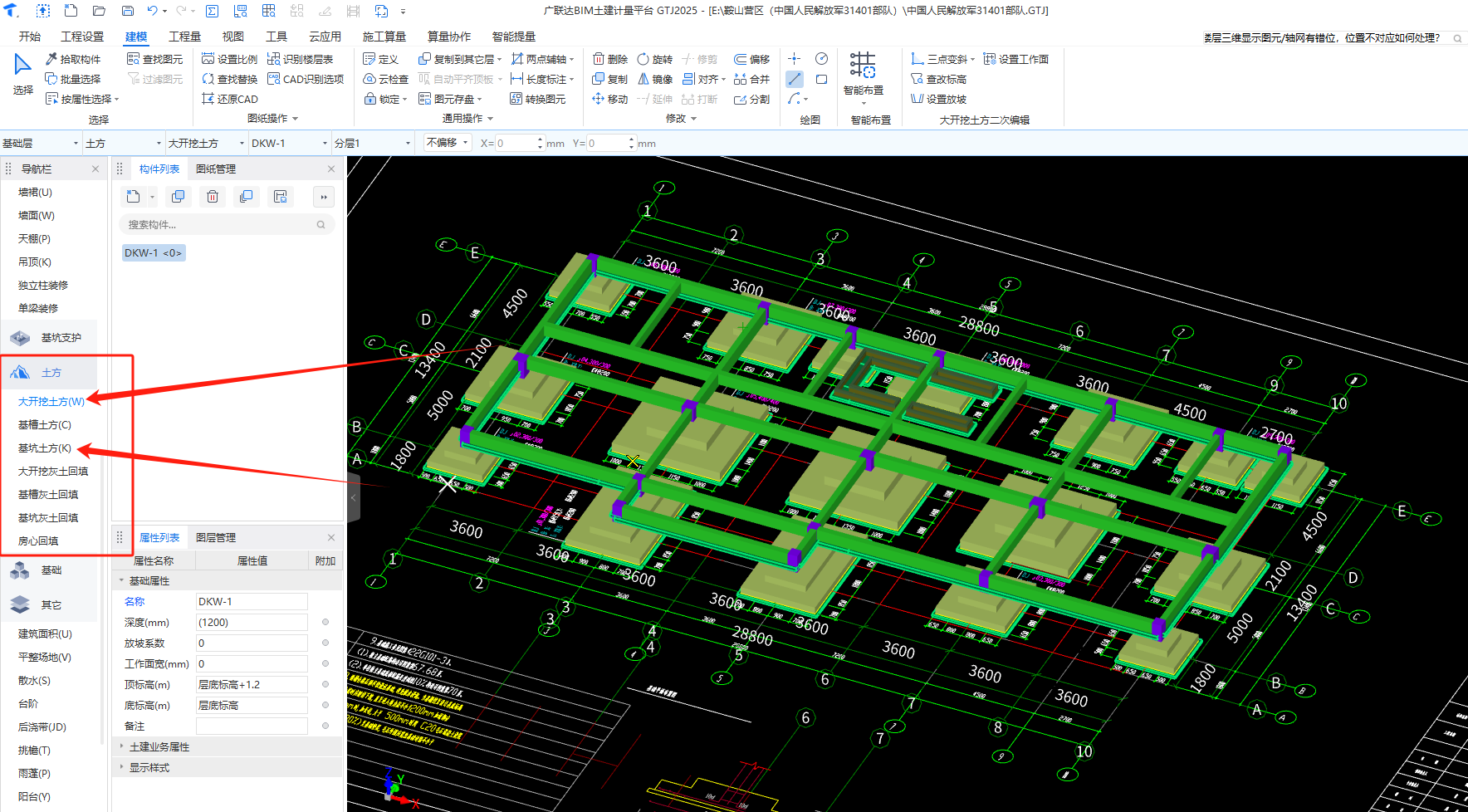Open CAD识别选项
Viewport: 1468px width, 812px height.
click(x=306, y=79)
